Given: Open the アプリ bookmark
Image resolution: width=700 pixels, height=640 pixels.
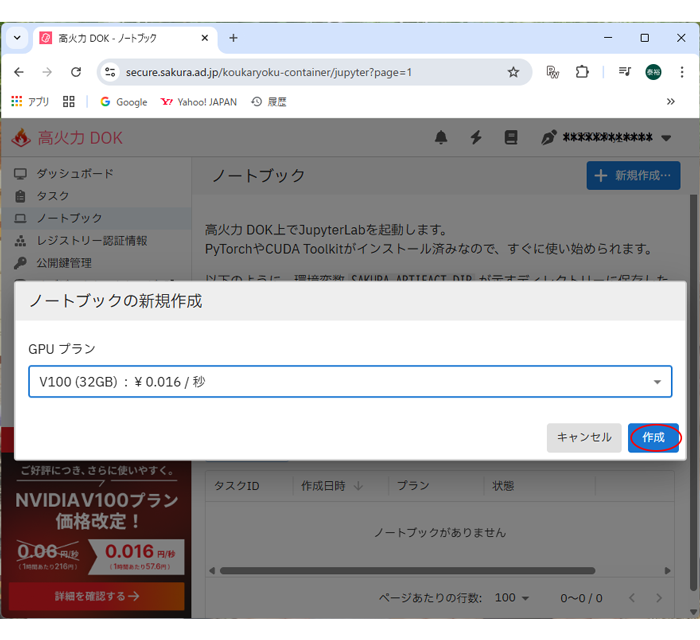Looking at the screenshot, I should tap(30, 102).
